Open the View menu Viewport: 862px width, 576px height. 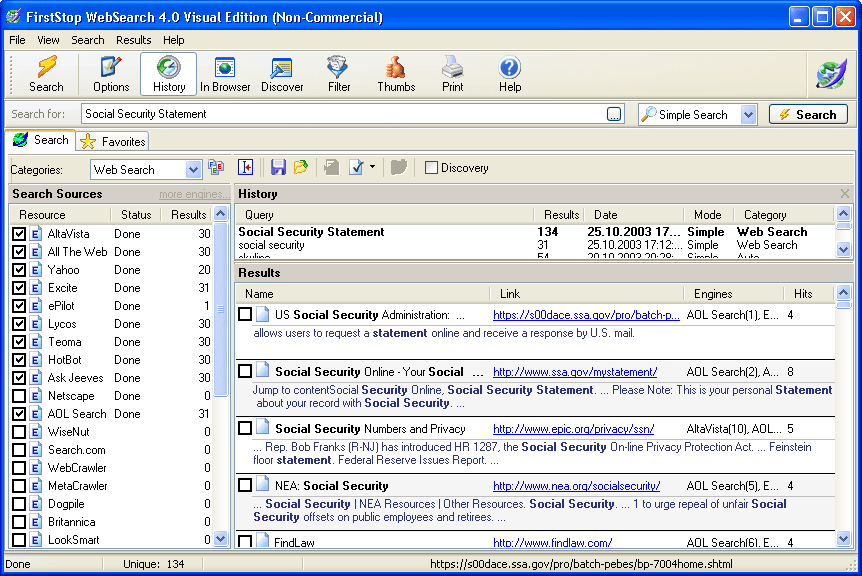pyautogui.click(x=48, y=40)
